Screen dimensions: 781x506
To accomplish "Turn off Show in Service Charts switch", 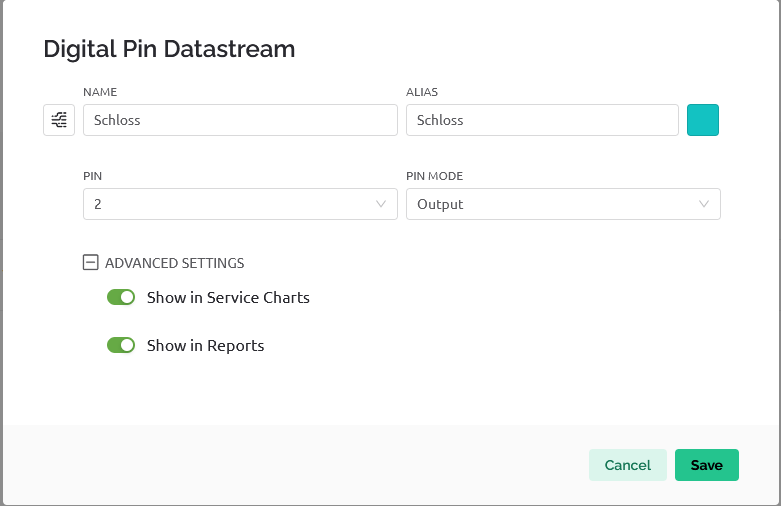I will click(121, 297).
